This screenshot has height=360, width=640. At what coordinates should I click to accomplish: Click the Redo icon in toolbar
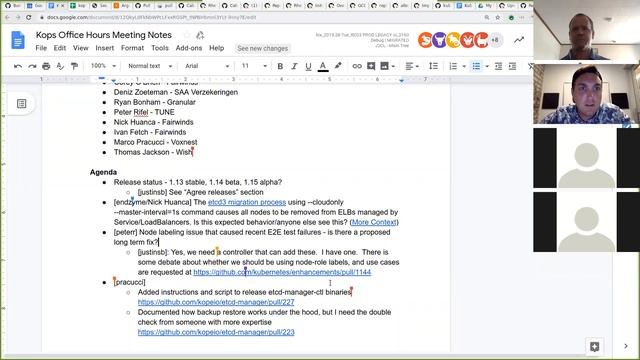(32, 66)
